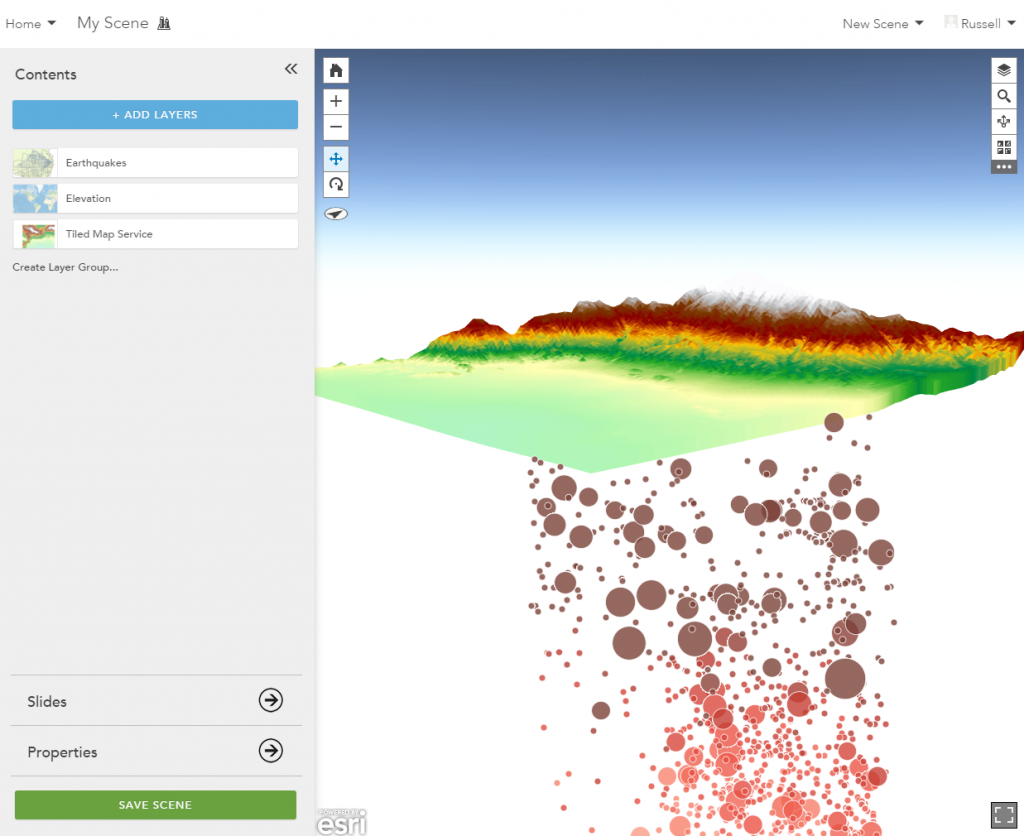The width and height of the screenshot is (1024, 836).
Task: Zoom in with the plus button
Action: (336, 101)
